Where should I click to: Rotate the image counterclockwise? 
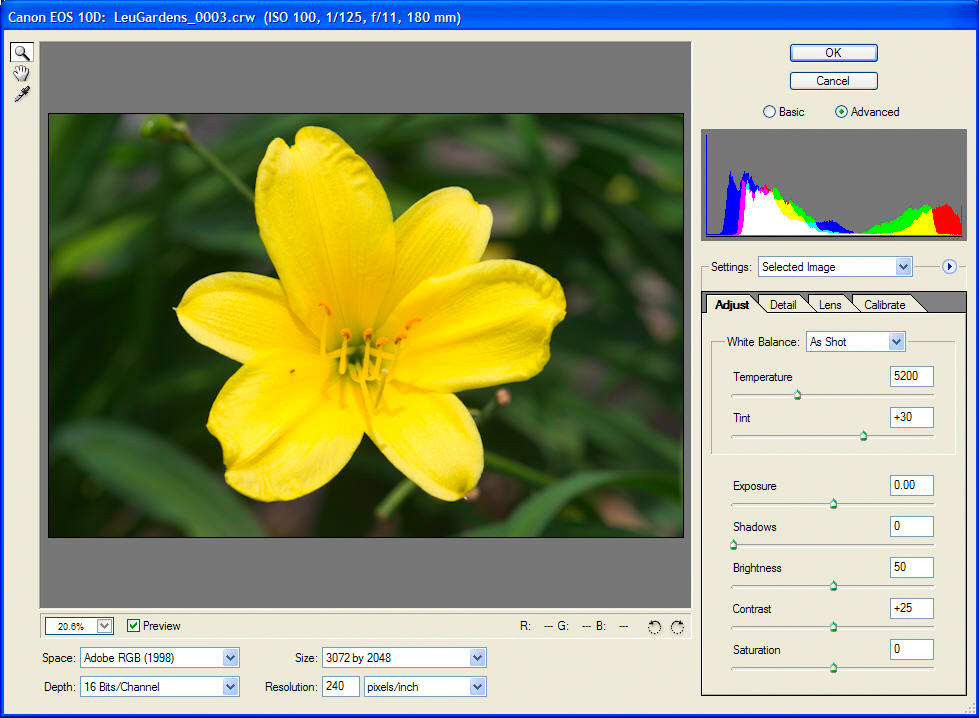click(x=655, y=626)
